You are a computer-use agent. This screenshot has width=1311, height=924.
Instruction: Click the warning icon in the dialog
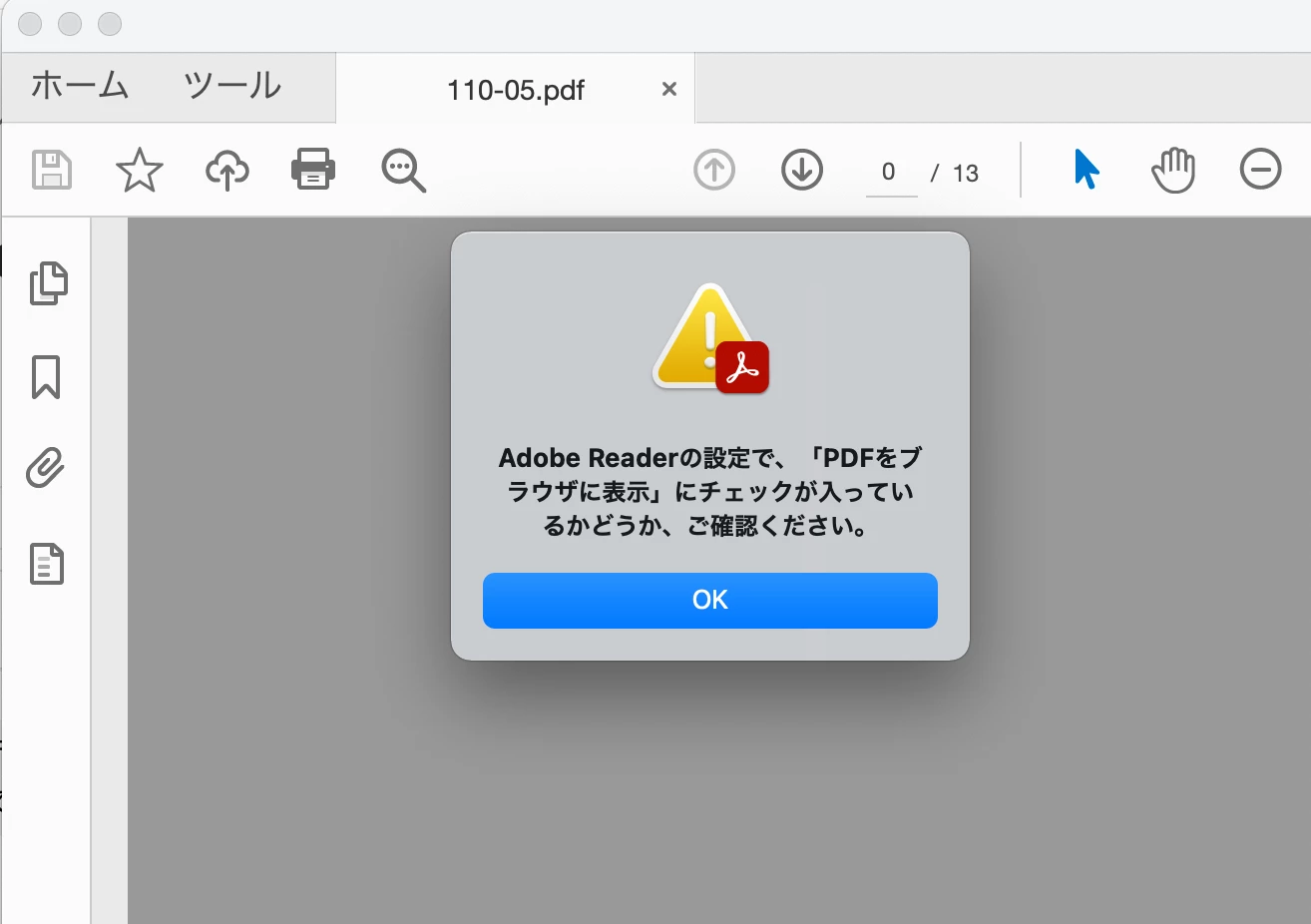(710, 338)
